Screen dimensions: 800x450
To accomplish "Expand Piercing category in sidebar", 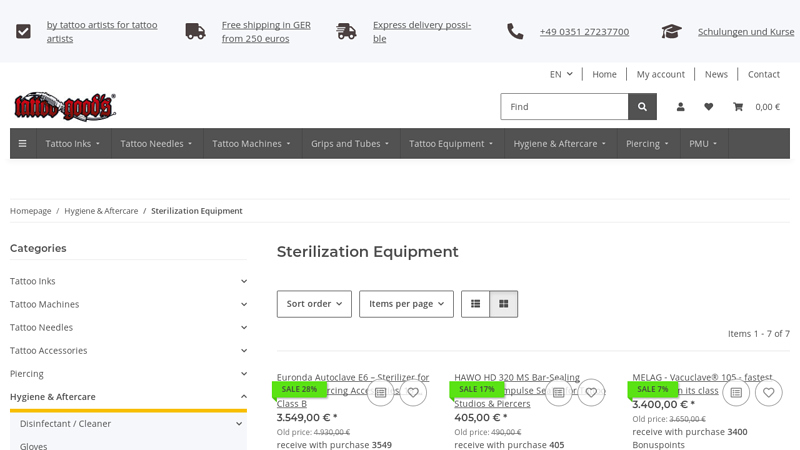I will (244, 374).
